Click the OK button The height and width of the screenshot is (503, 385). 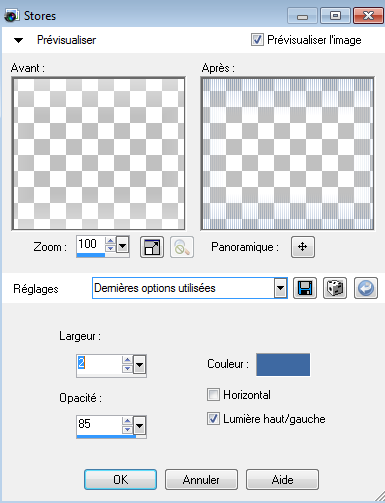click(x=120, y=480)
